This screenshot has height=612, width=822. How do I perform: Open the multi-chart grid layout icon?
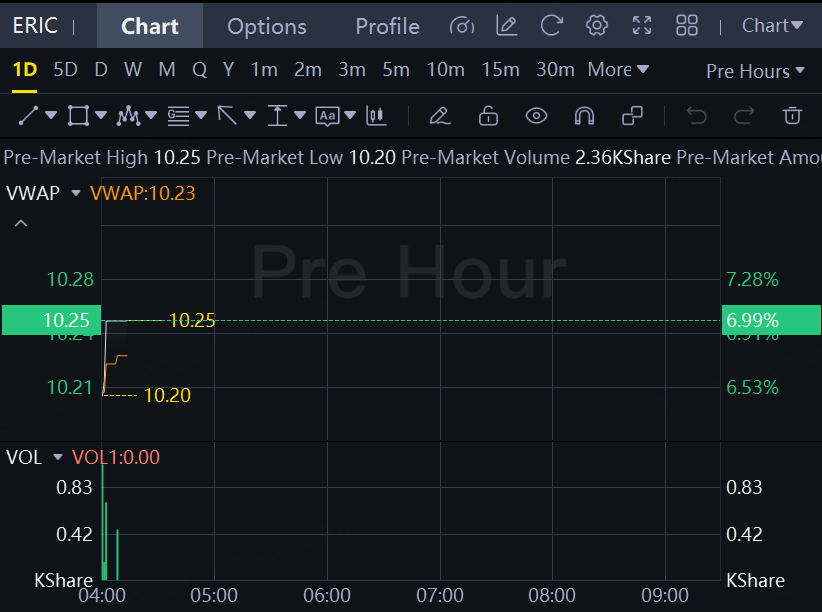click(687, 26)
